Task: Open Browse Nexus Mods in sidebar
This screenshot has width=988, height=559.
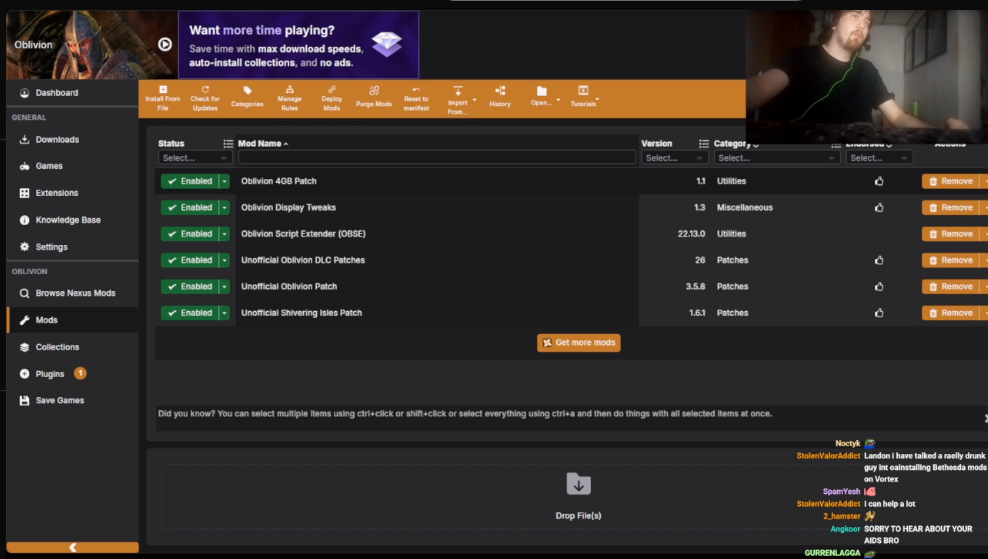Action: pos(72,293)
